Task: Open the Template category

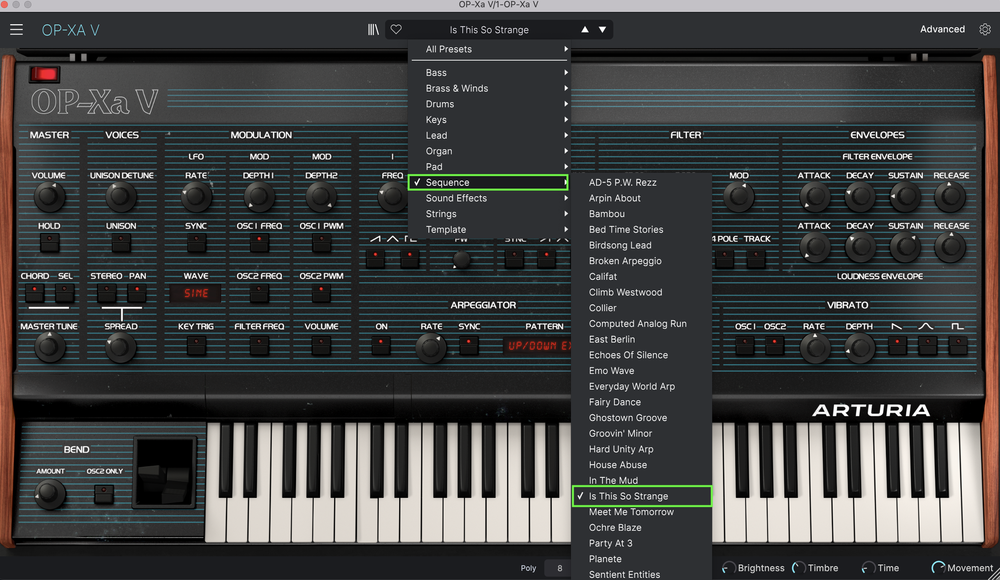Action: tap(490, 230)
